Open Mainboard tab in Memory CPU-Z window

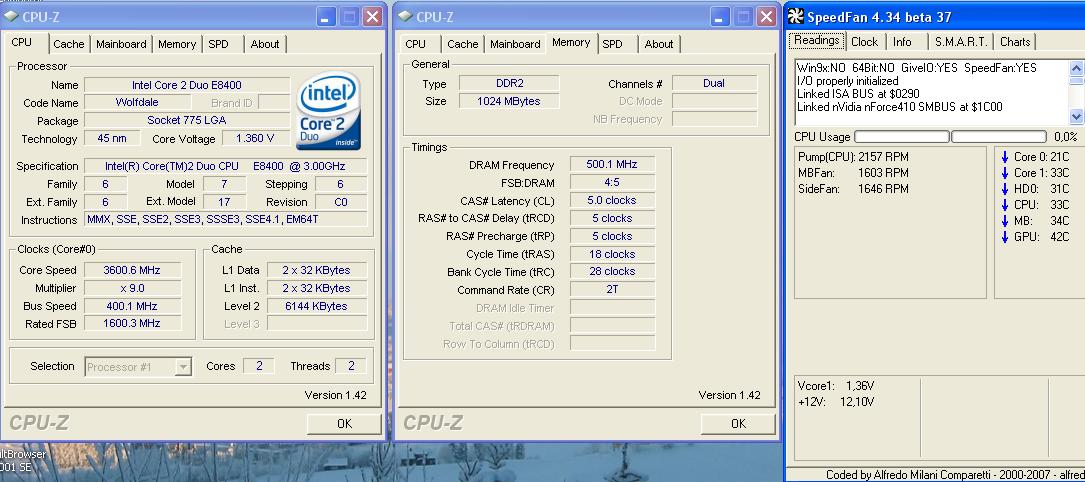[x=515, y=44]
